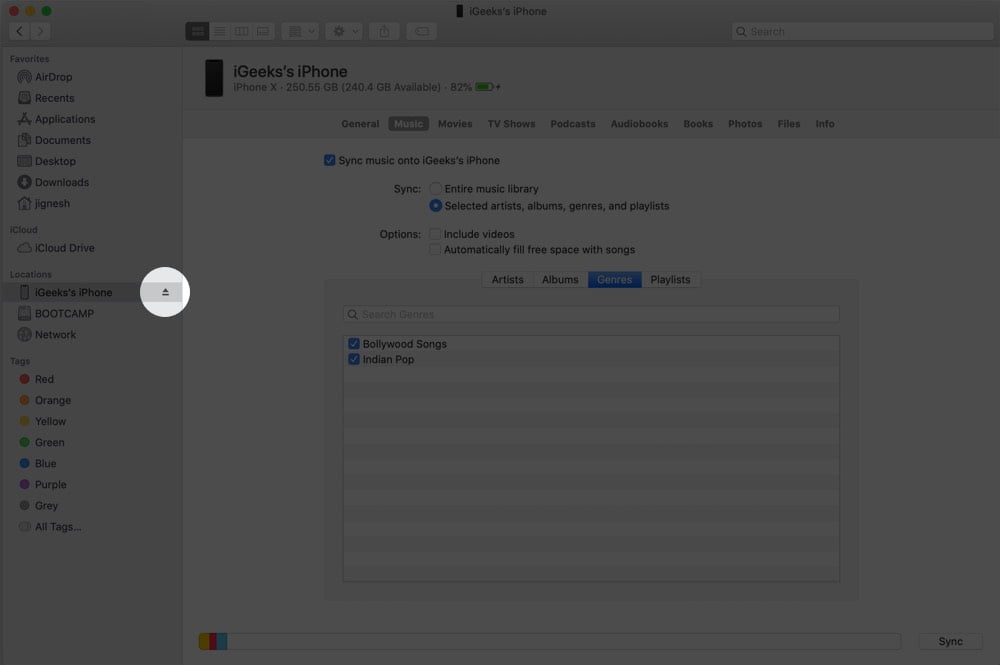Enable the Include videos checkbox
The height and width of the screenshot is (665, 1000).
click(x=435, y=234)
